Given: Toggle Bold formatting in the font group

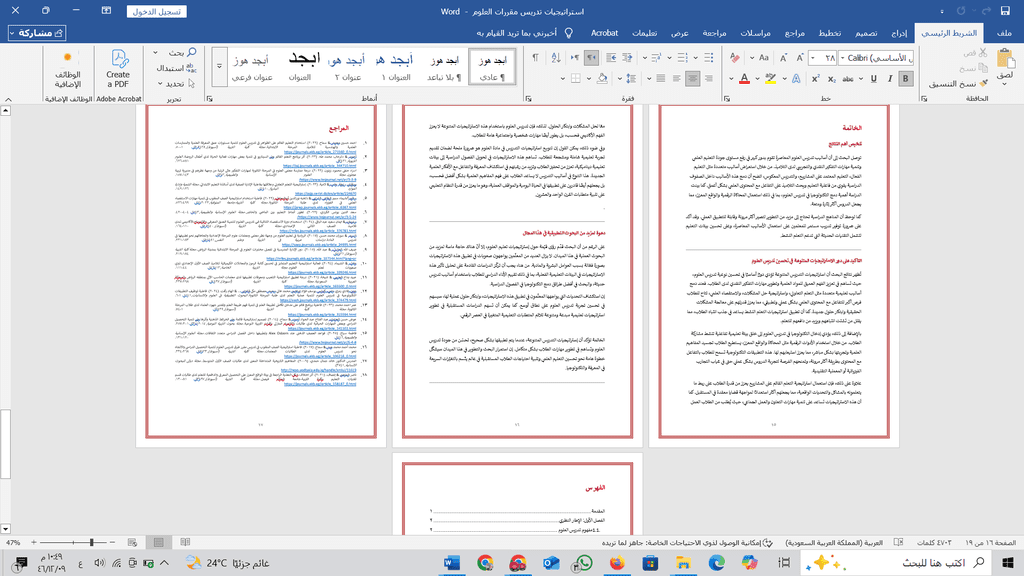Looking at the screenshot, I should pos(907,78).
